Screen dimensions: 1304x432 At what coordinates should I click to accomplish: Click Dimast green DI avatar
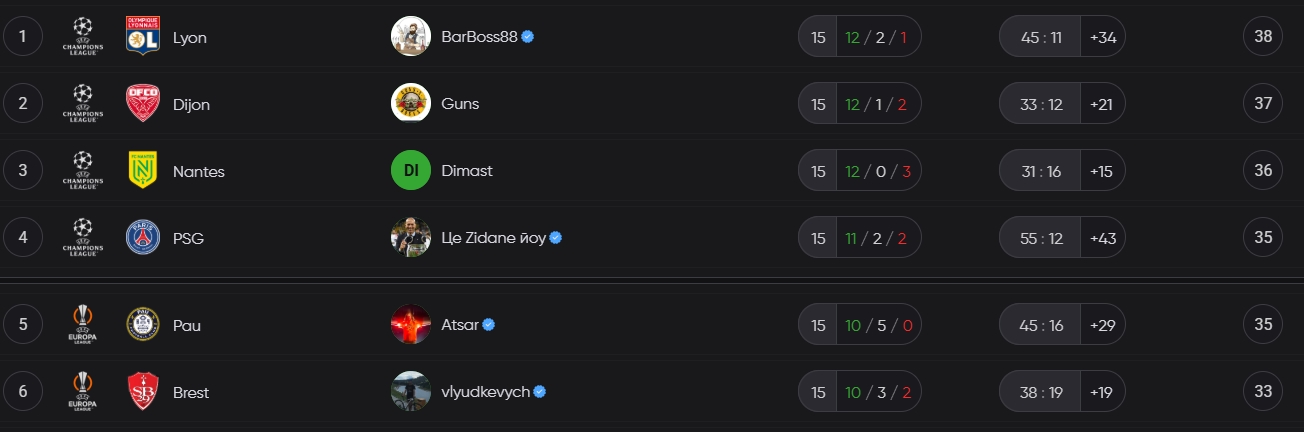tap(411, 171)
